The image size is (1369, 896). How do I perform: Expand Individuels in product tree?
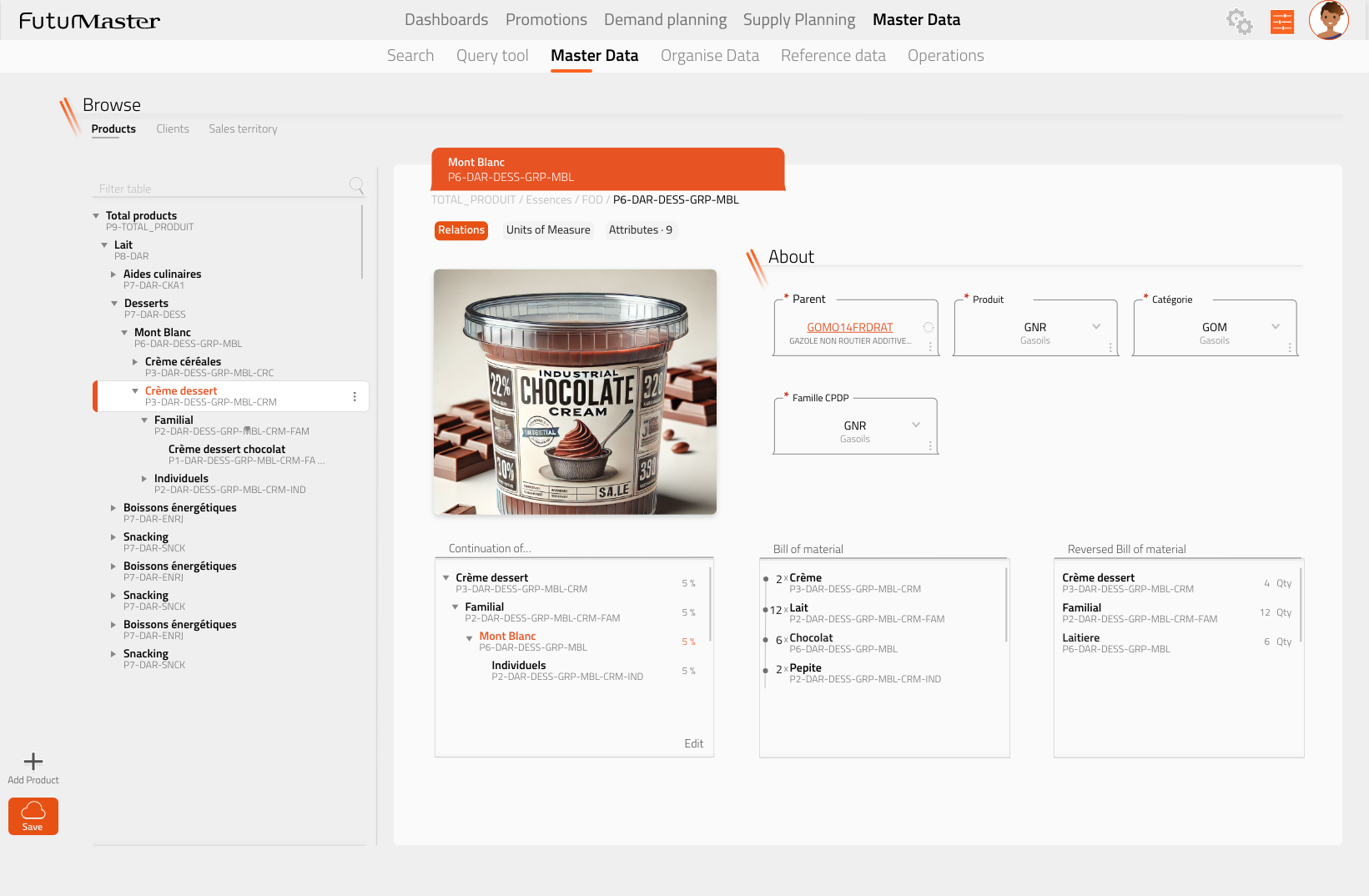[x=144, y=479]
